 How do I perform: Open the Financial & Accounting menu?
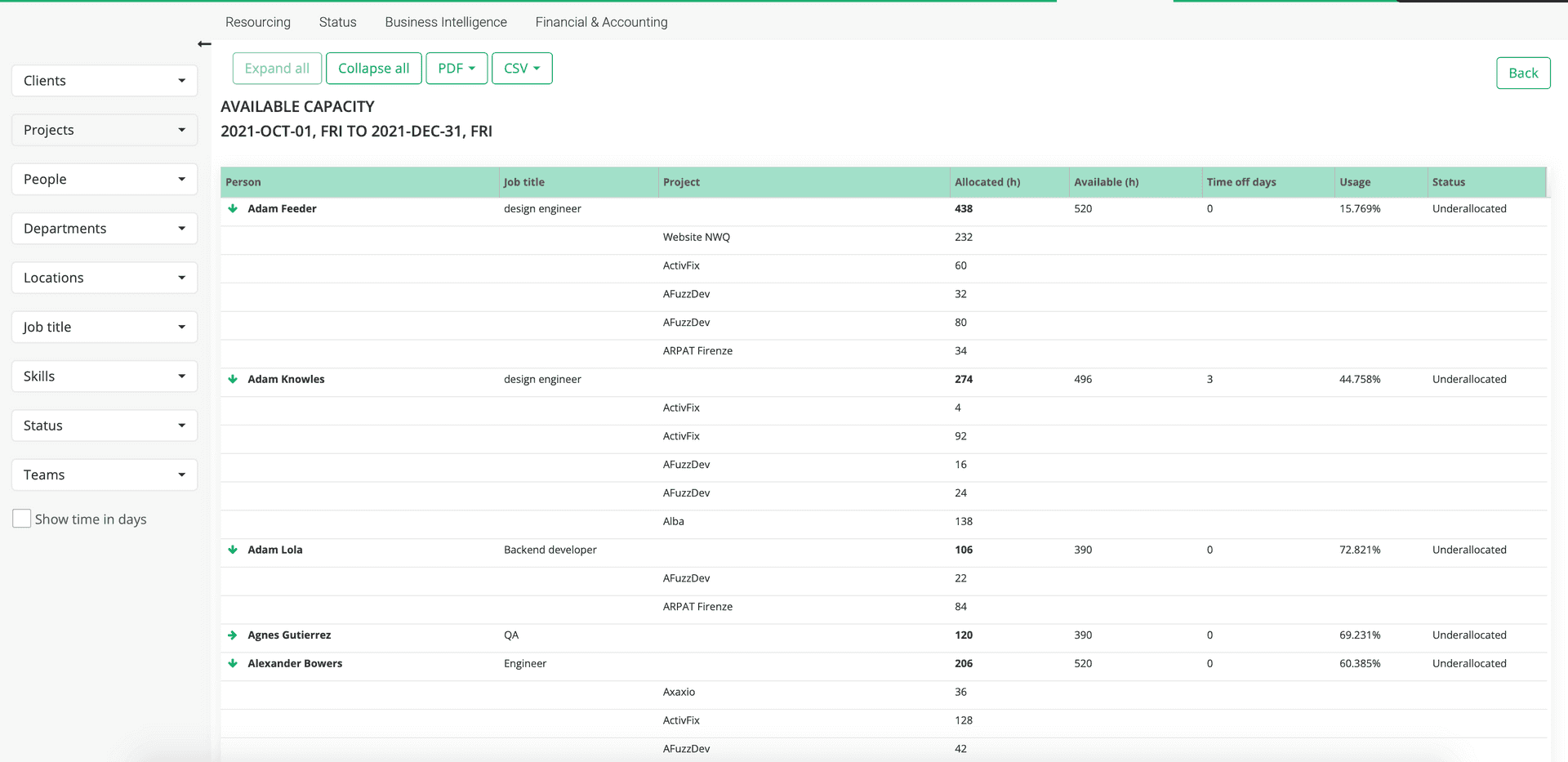(602, 22)
